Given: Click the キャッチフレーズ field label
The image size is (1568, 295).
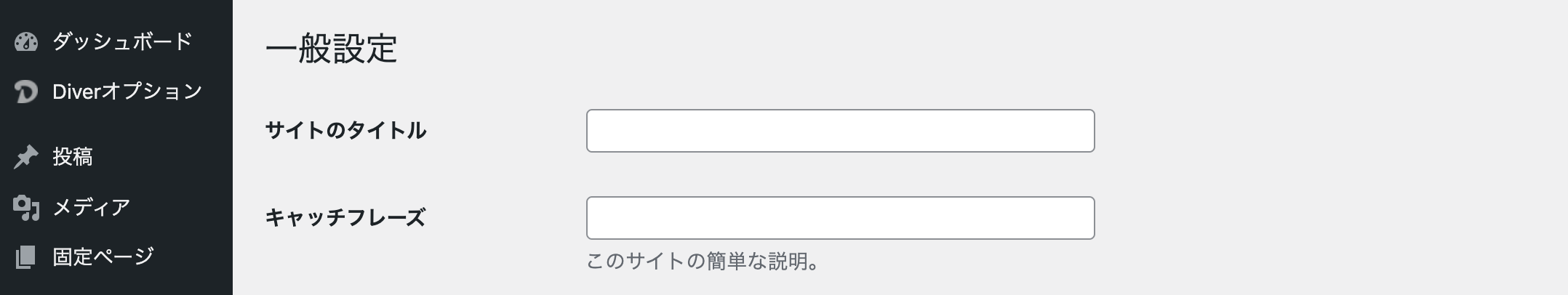Looking at the screenshot, I should [345, 218].
